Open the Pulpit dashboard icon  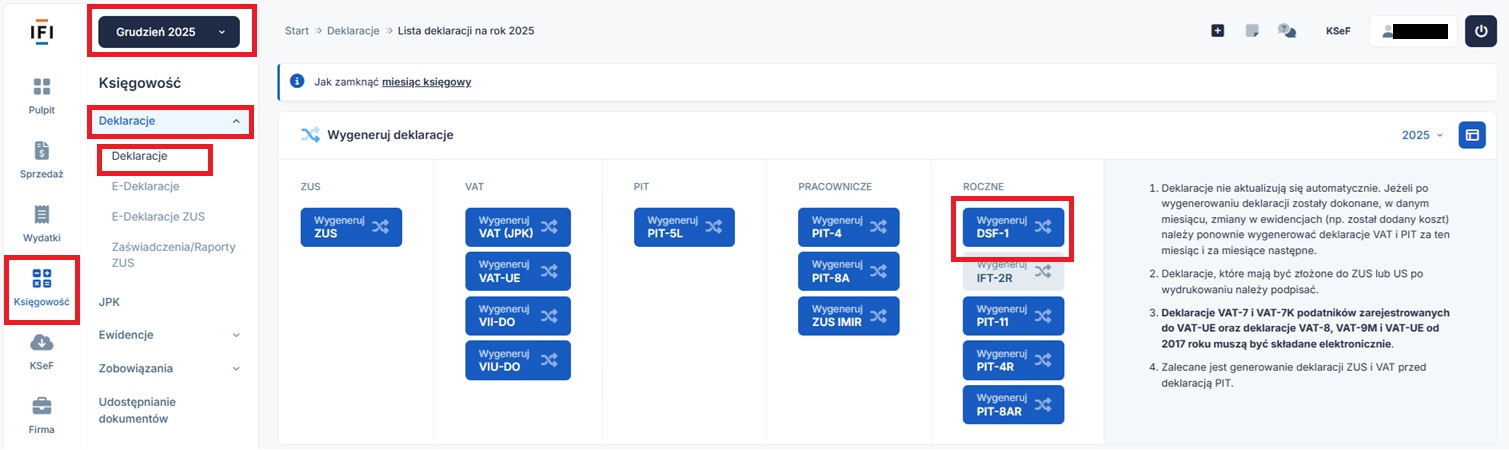click(41, 95)
